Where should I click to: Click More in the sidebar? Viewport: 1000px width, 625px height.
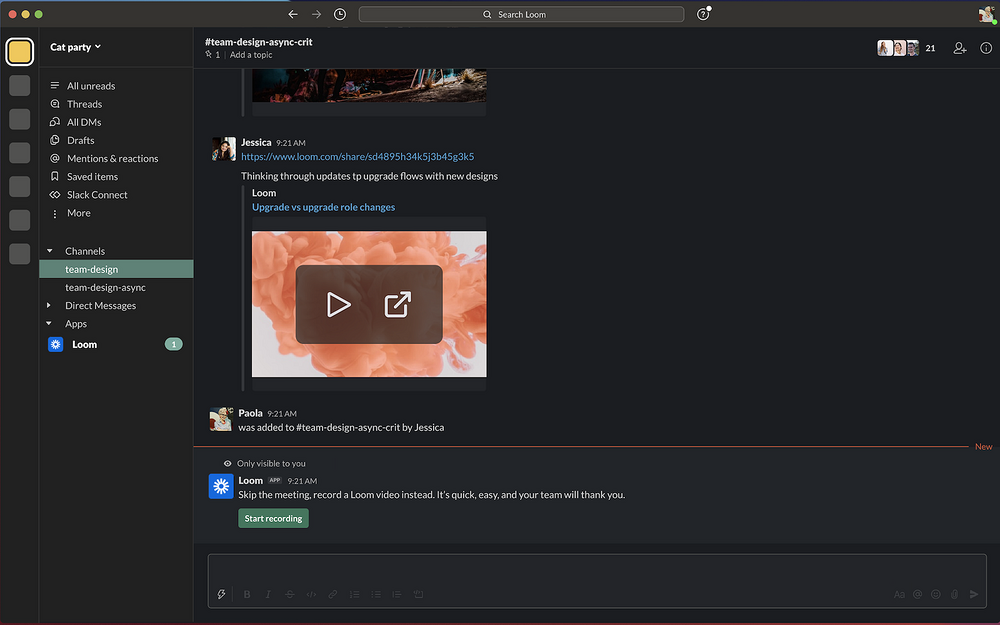pos(78,213)
